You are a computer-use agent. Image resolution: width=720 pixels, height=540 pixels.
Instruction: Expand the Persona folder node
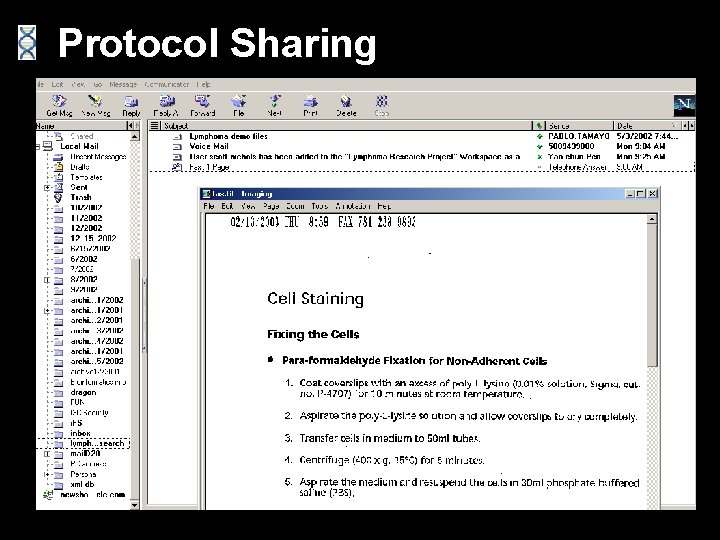tap(47, 474)
